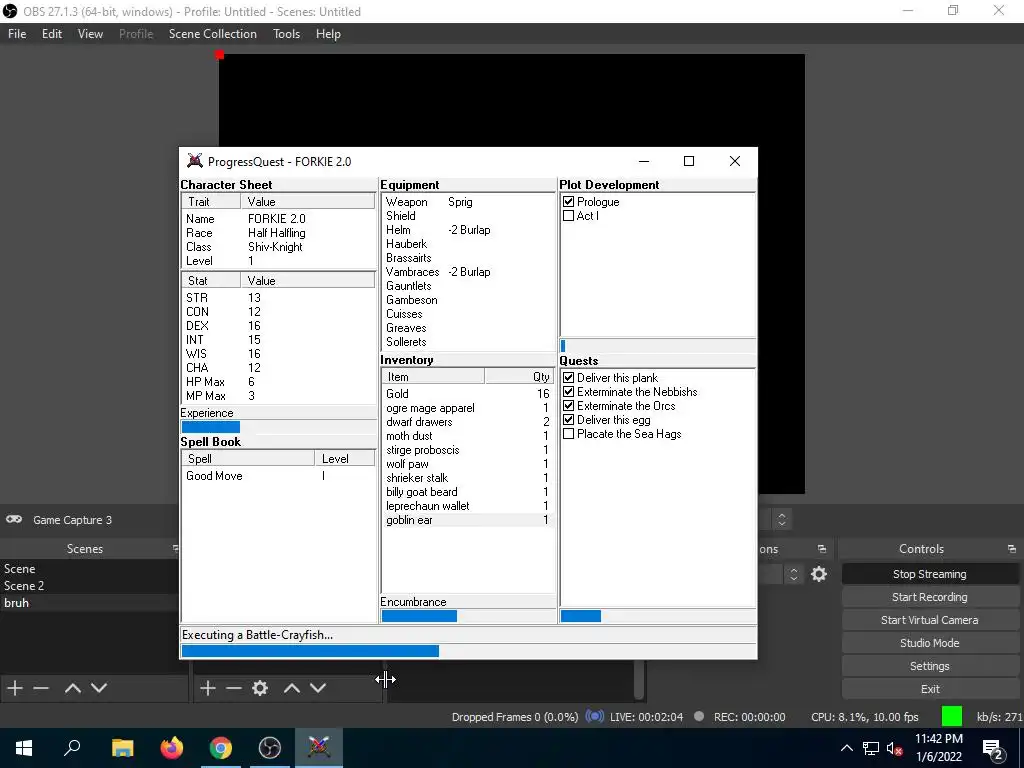This screenshot has width=1024, height=768.
Task: Toggle Exterminate the Orcs checkbox
Action: click(568, 406)
